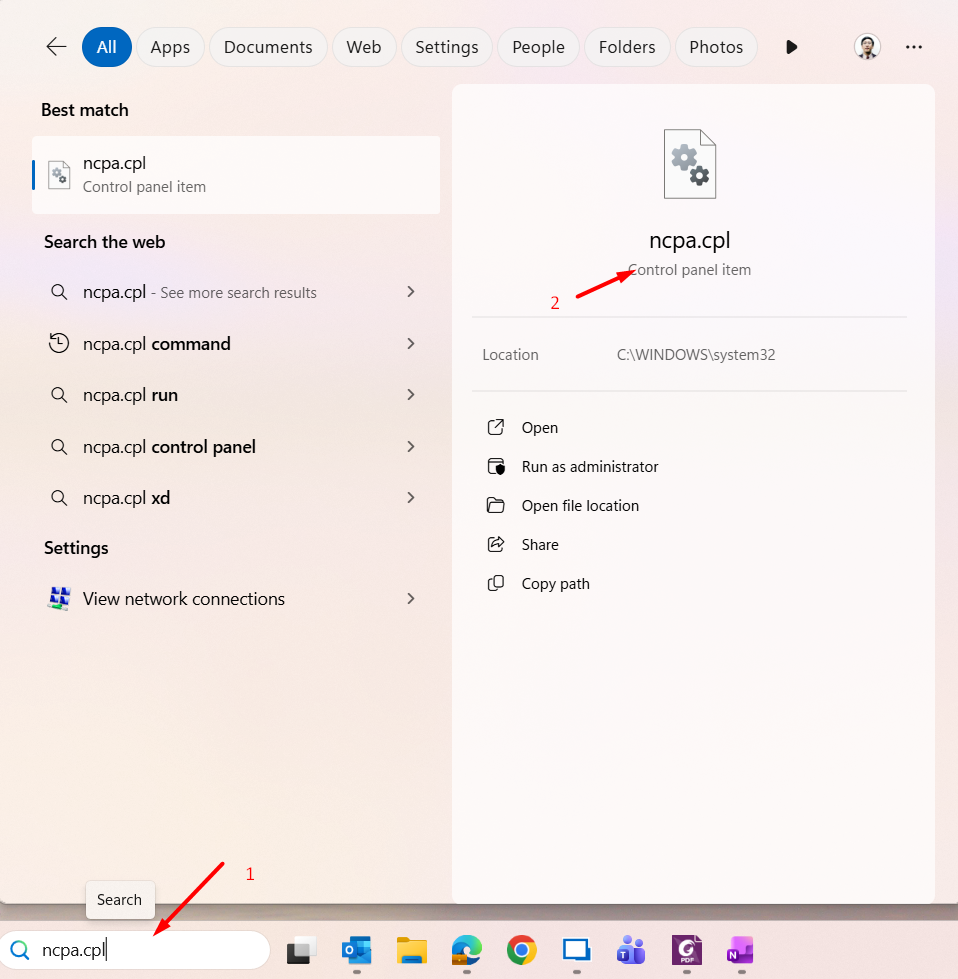The height and width of the screenshot is (979, 958).
Task: Open Microsoft Teams from the taskbar
Action: coord(630,950)
